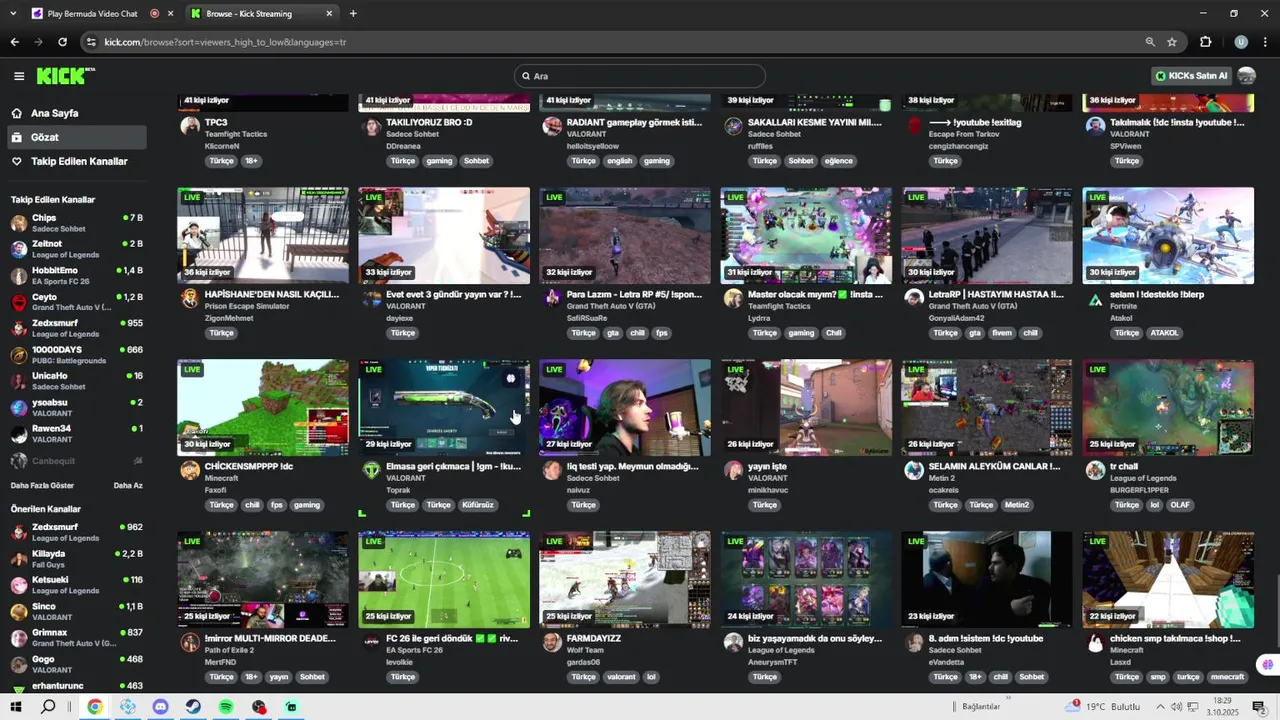Open Chips channel in followed list
1280x720 pixels.
[x=78, y=222]
